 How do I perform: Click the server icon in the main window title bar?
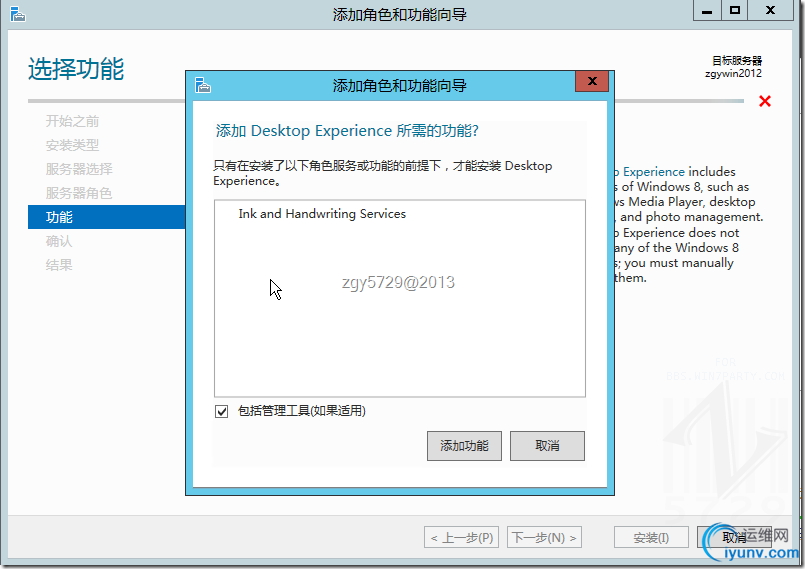(17, 14)
